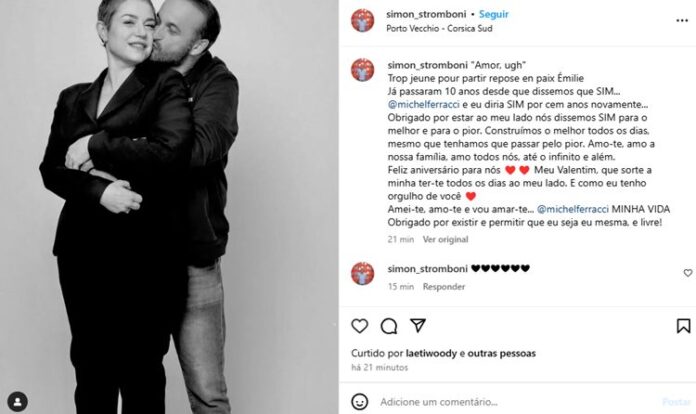Viewport: 696px width, 414px height.
Task: Like the post with the heart icon
Action: click(x=360, y=326)
